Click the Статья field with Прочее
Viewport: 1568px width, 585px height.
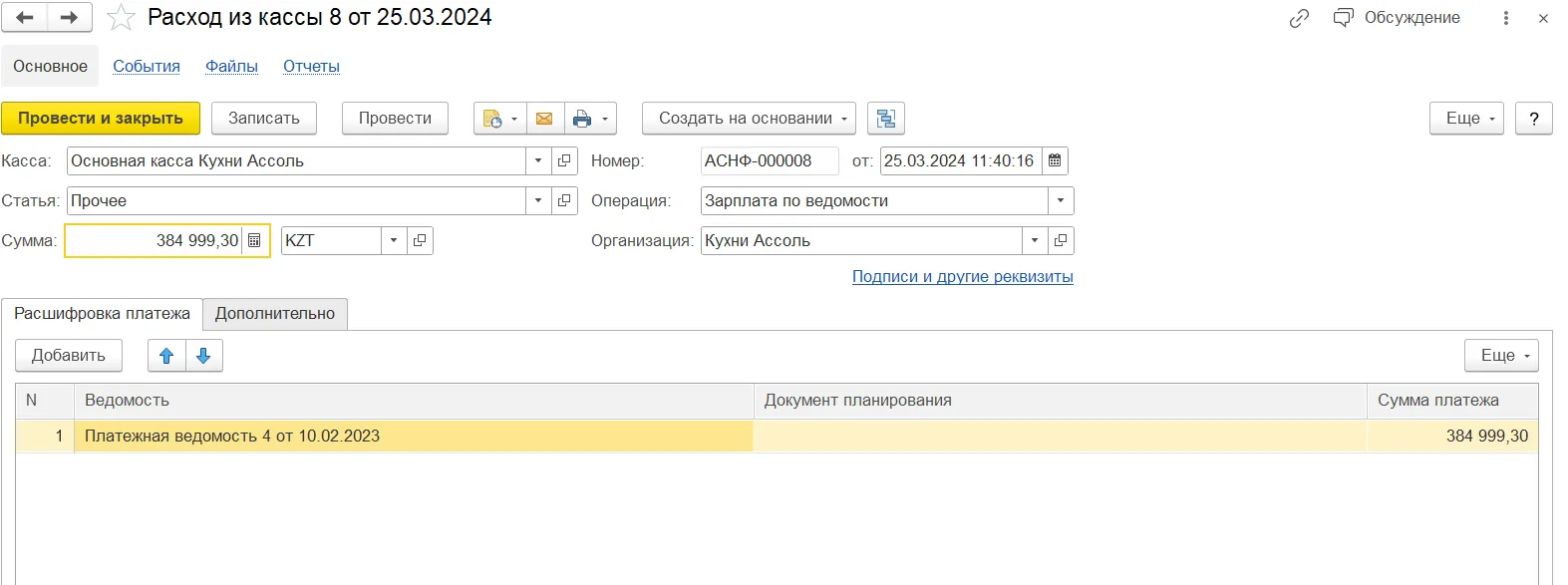[296, 200]
